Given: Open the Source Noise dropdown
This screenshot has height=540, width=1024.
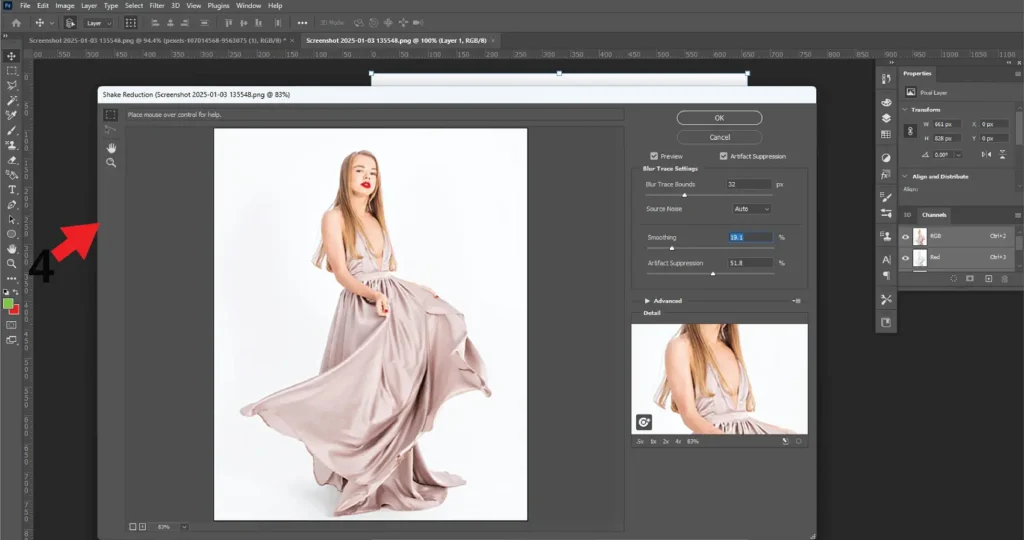Looking at the screenshot, I should (x=751, y=209).
